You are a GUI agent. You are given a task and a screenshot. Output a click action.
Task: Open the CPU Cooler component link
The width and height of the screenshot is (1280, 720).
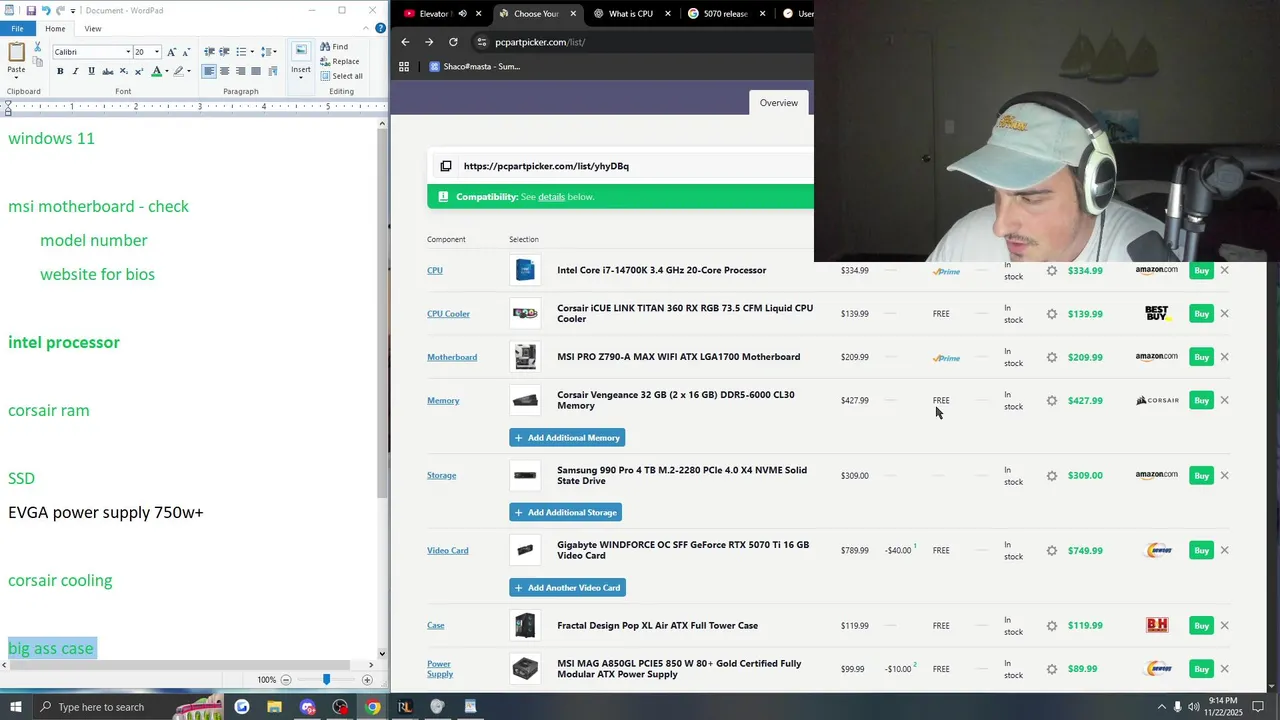pyautogui.click(x=448, y=314)
